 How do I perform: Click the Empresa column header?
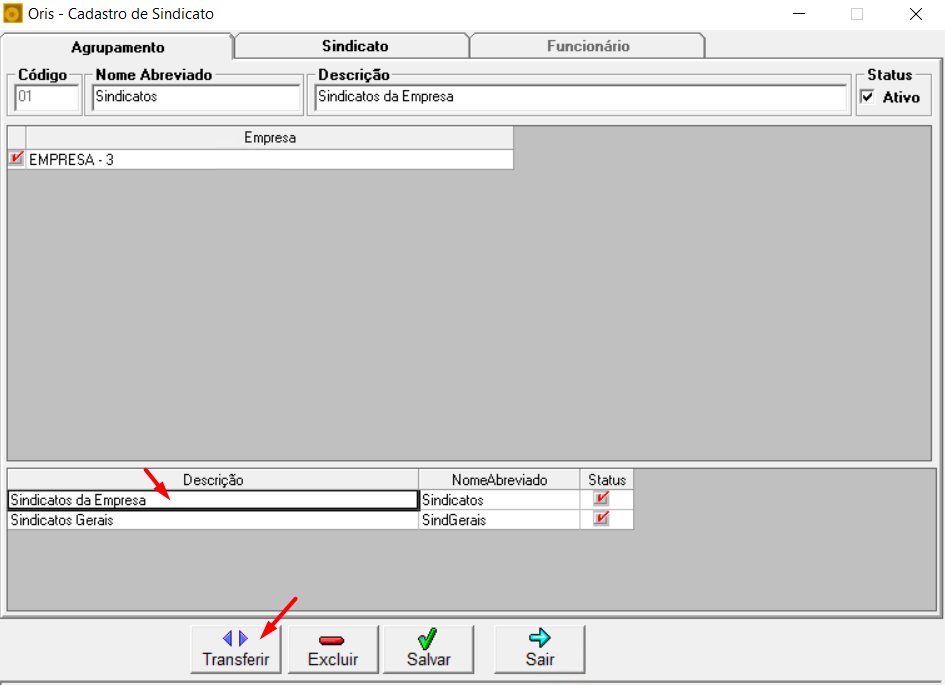269,138
